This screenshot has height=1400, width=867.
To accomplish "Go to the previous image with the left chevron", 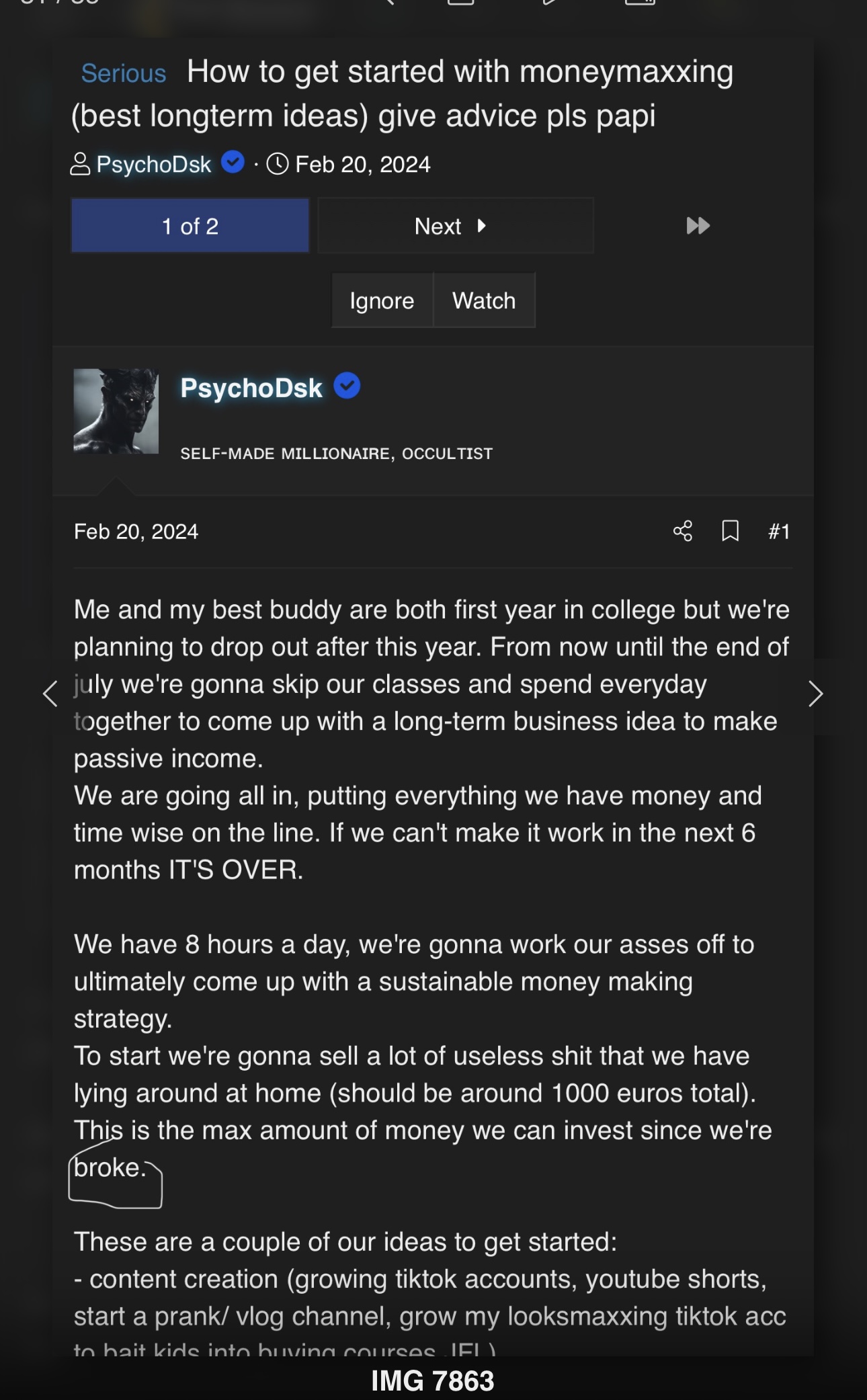I will pos(50,694).
